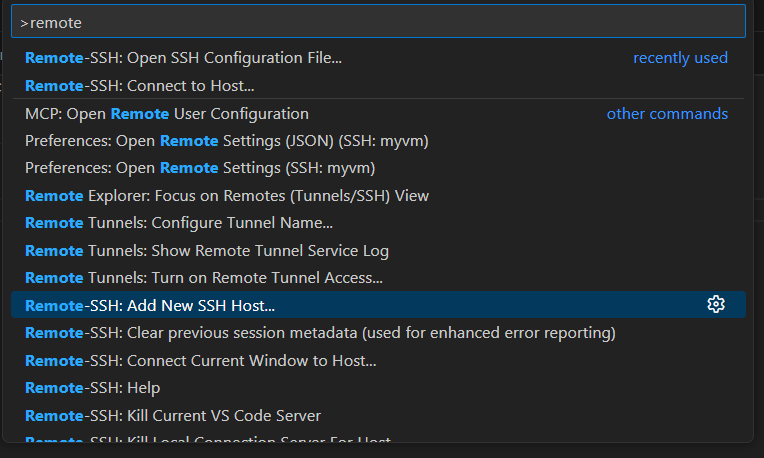764x458 pixels.
Task: Click the command palette input containing ">remote"
Action: coord(380,21)
